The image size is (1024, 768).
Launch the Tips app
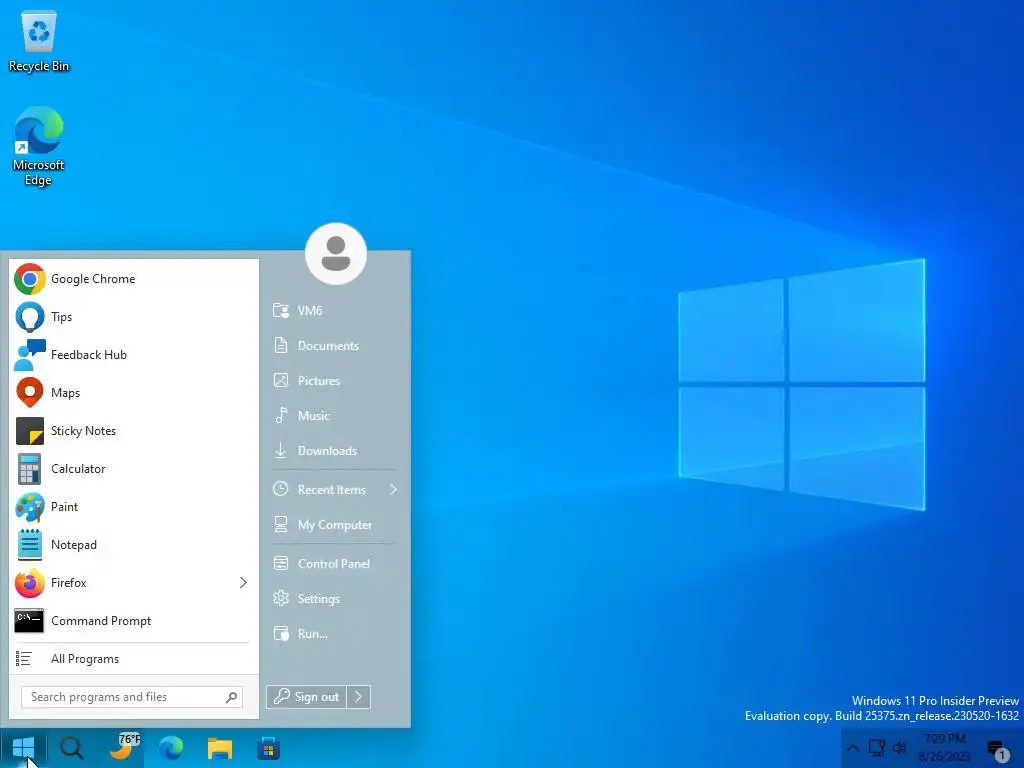click(134, 317)
